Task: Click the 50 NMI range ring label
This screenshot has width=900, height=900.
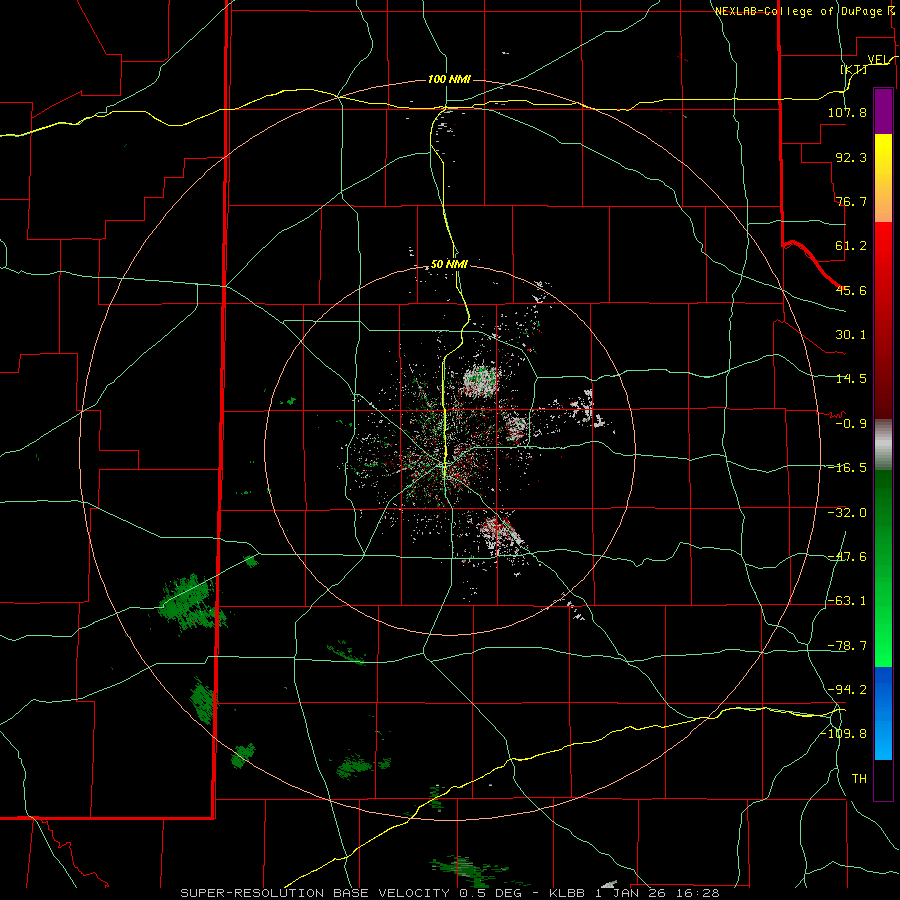Action: (449, 264)
